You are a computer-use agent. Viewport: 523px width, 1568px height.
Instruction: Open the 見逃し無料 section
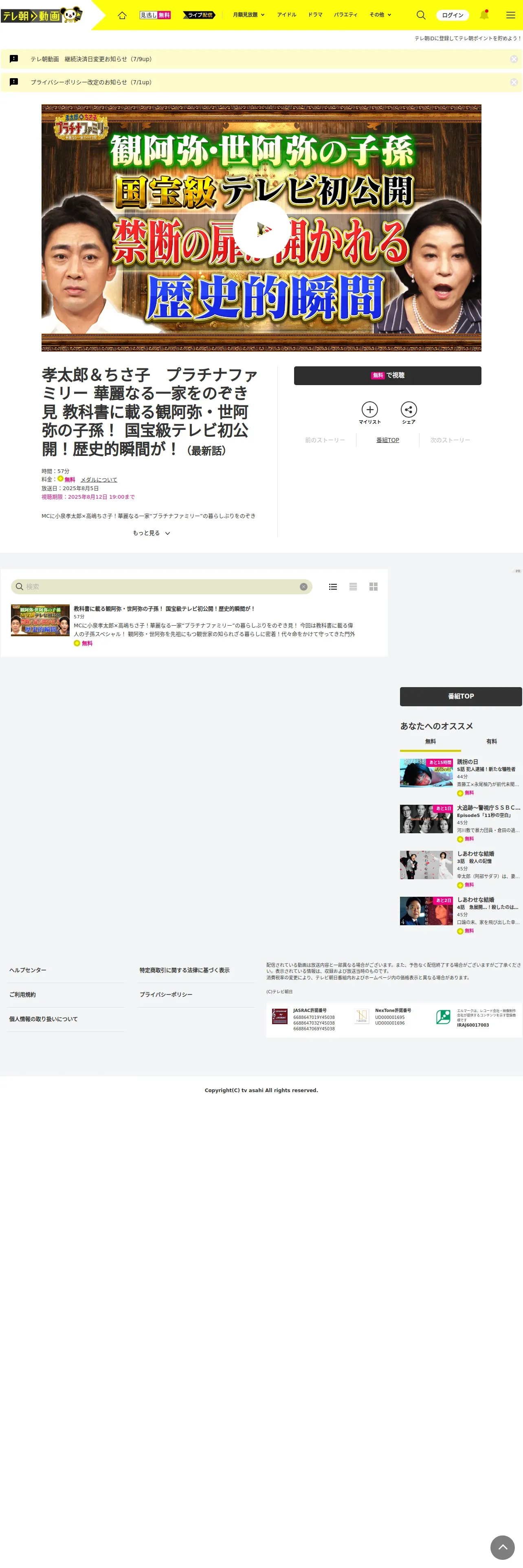tap(155, 15)
